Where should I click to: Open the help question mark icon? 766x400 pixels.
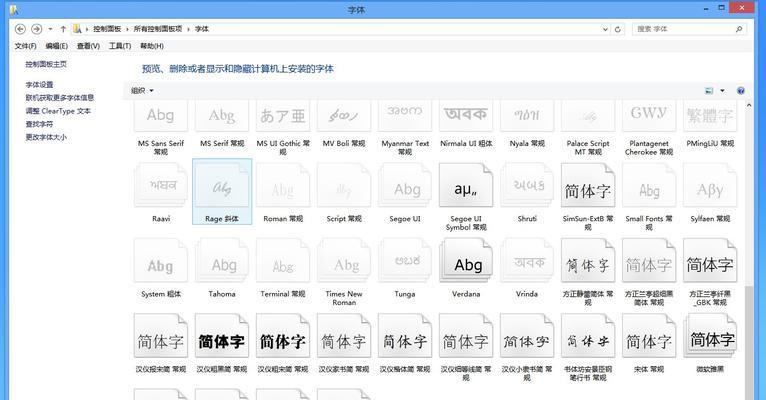pyautogui.click(x=741, y=90)
